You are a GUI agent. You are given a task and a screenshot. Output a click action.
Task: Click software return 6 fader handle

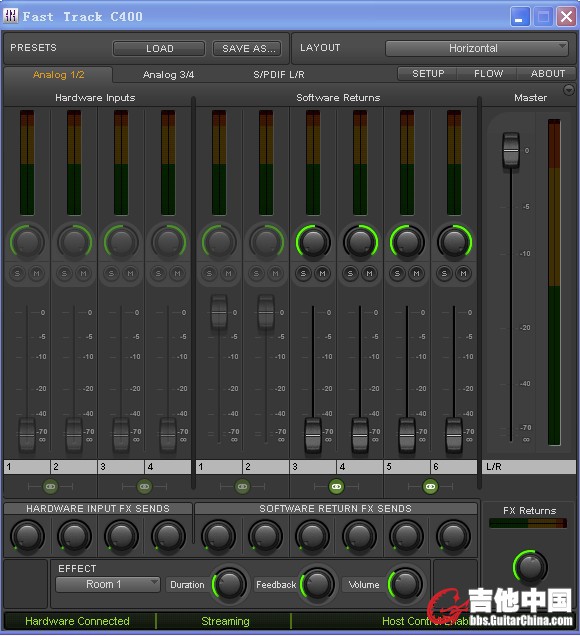click(x=454, y=436)
